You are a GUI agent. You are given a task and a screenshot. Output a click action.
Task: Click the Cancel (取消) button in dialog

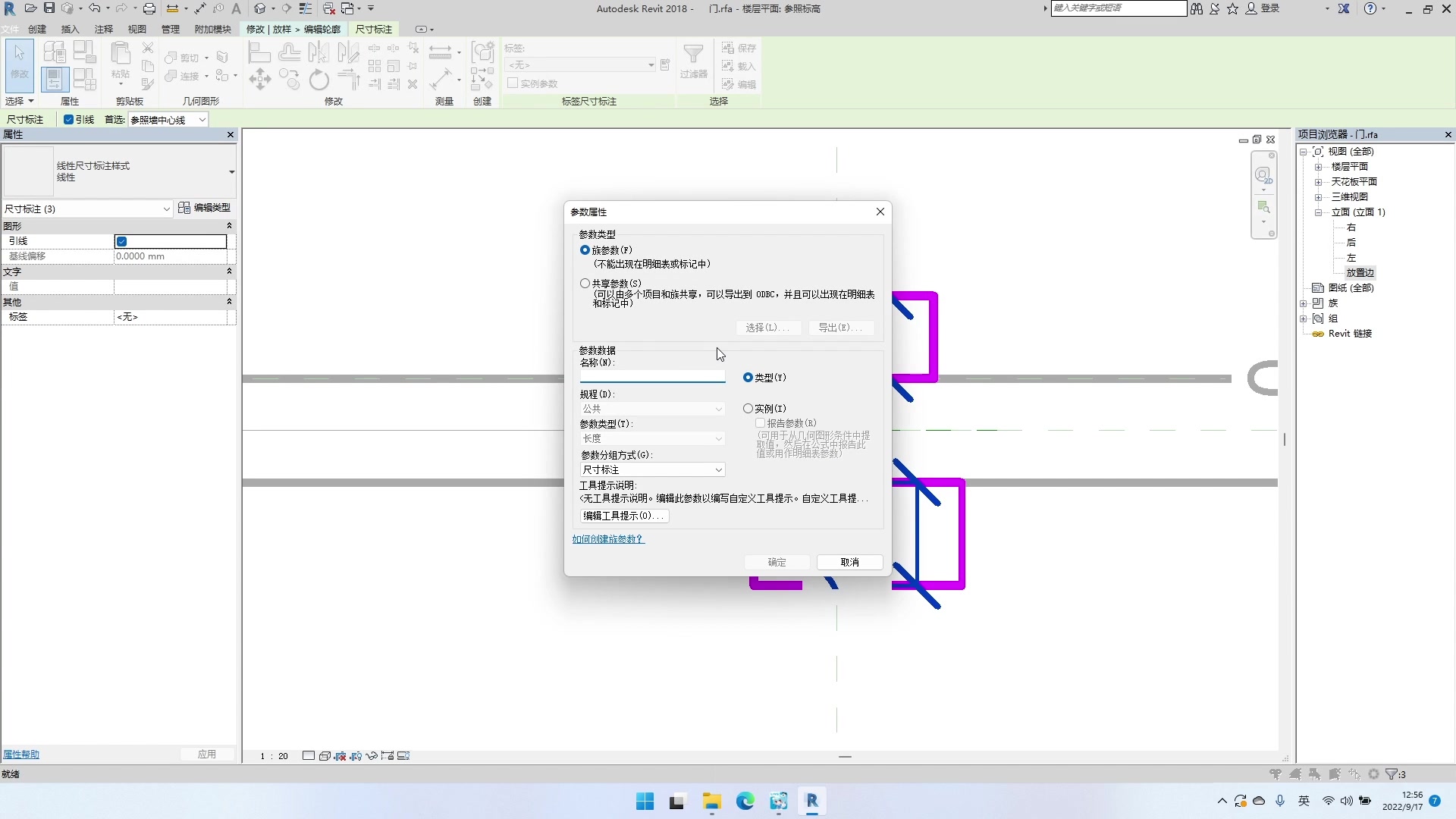point(849,562)
